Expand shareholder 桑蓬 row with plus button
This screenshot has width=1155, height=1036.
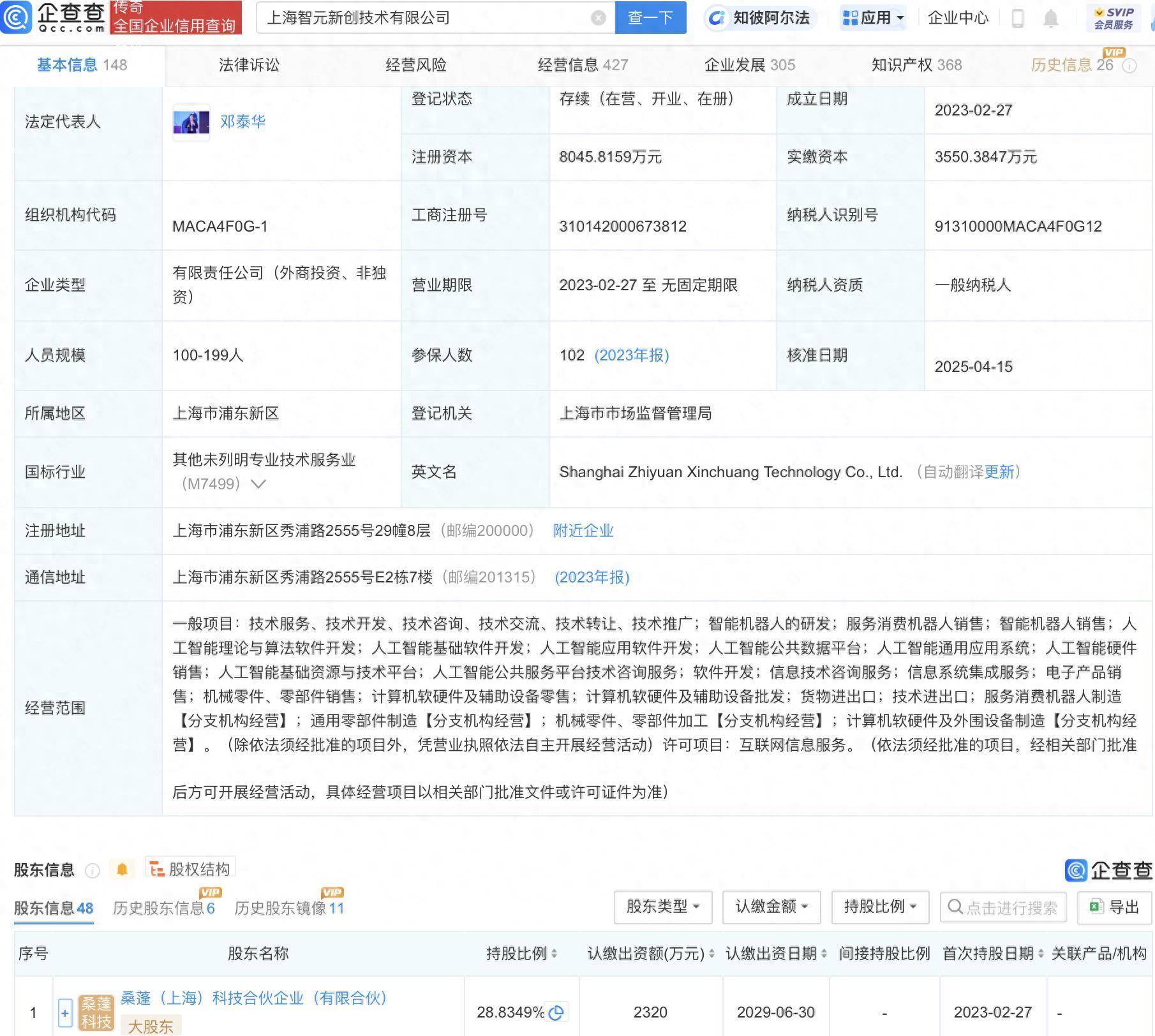(64, 1012)
